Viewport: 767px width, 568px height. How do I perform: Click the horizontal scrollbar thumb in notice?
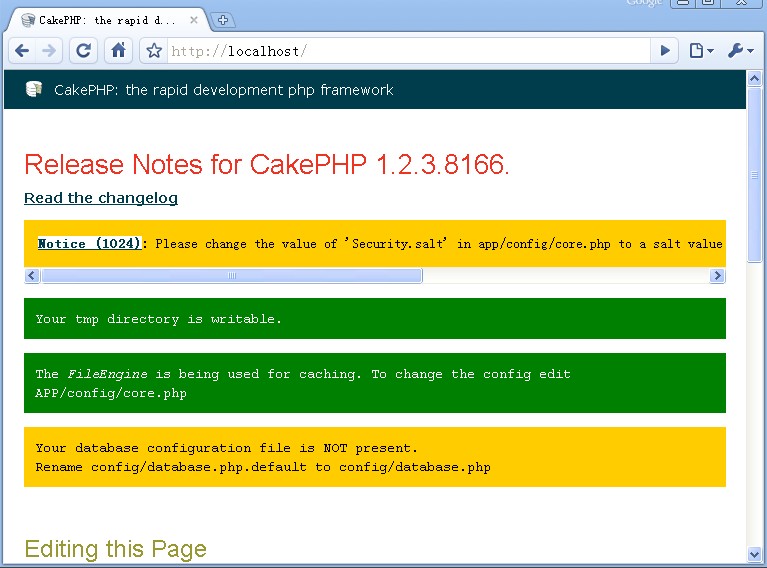pyautogui.click(x=232, y=275)
